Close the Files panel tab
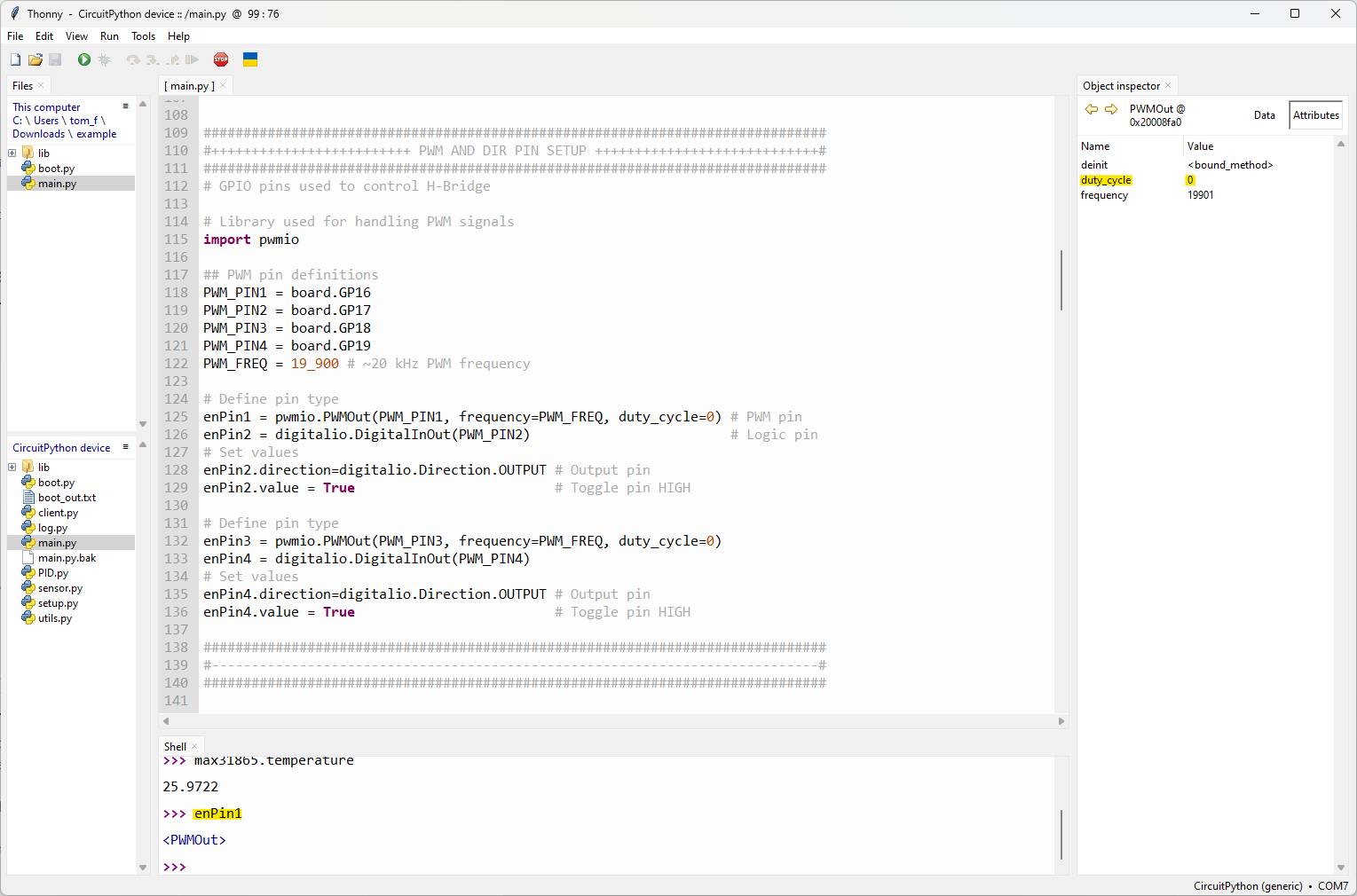The width and height of the screenshot is (1357, 896). [x=41, y=86]
